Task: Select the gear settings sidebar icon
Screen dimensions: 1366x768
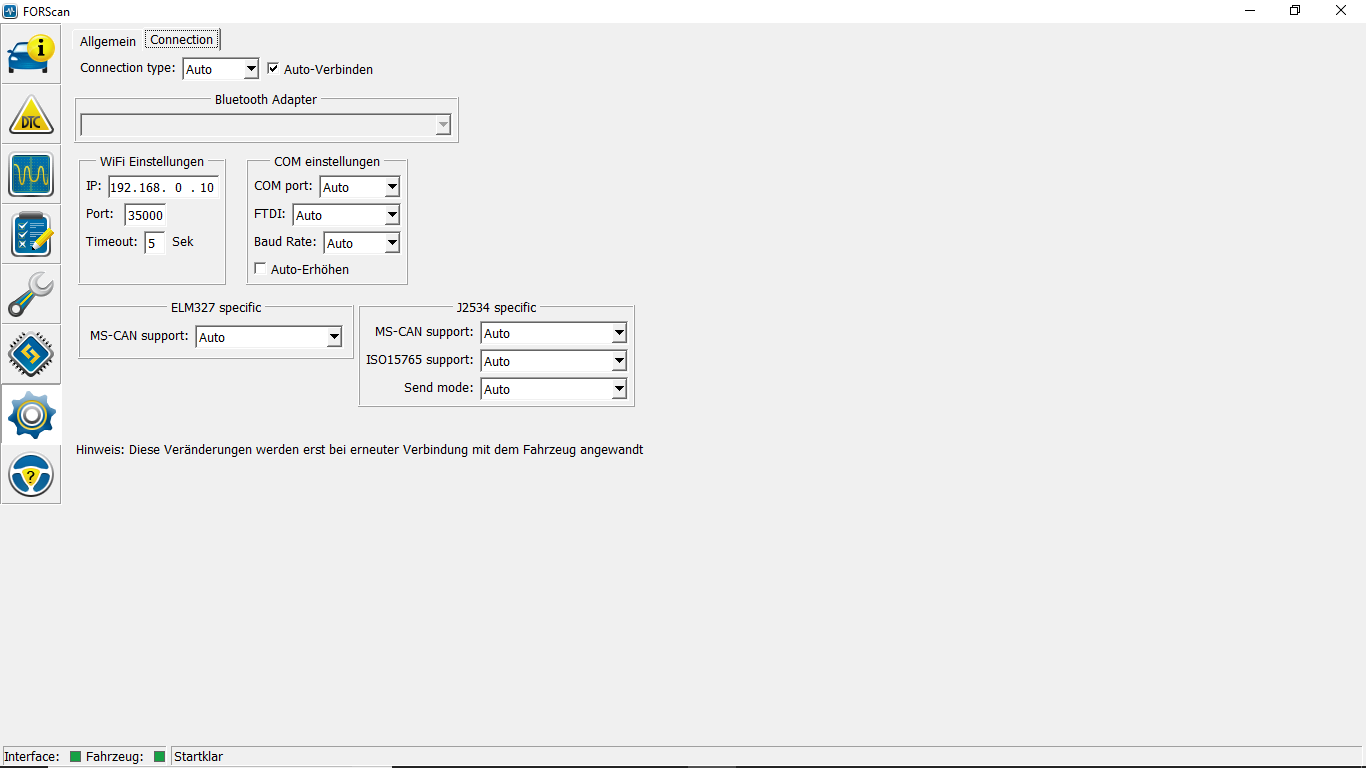Action: tap(31, 415)
